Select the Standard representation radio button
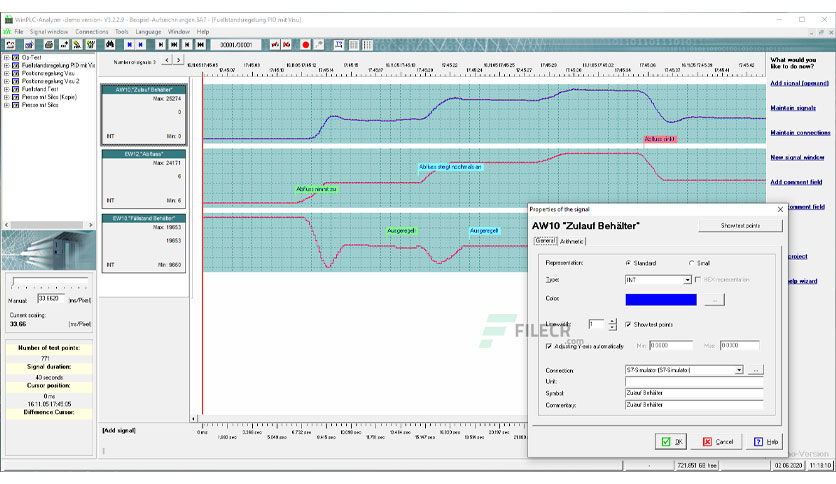 click(628, 263)
